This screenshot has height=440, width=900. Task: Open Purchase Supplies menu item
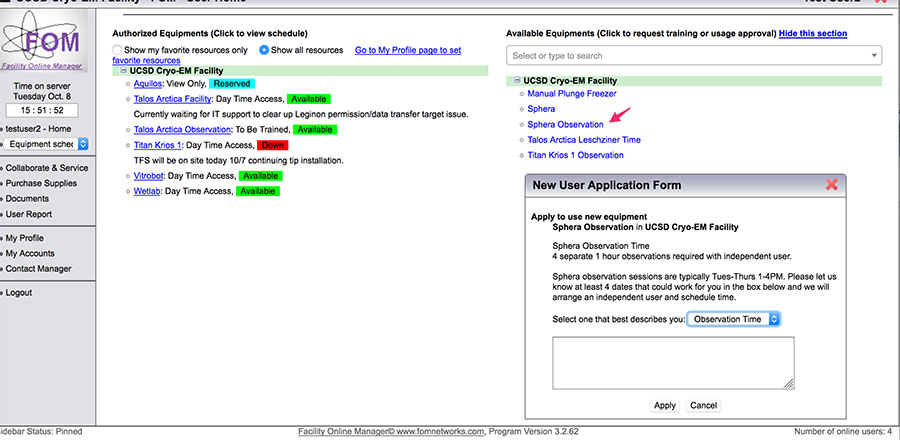coord(41,184)
